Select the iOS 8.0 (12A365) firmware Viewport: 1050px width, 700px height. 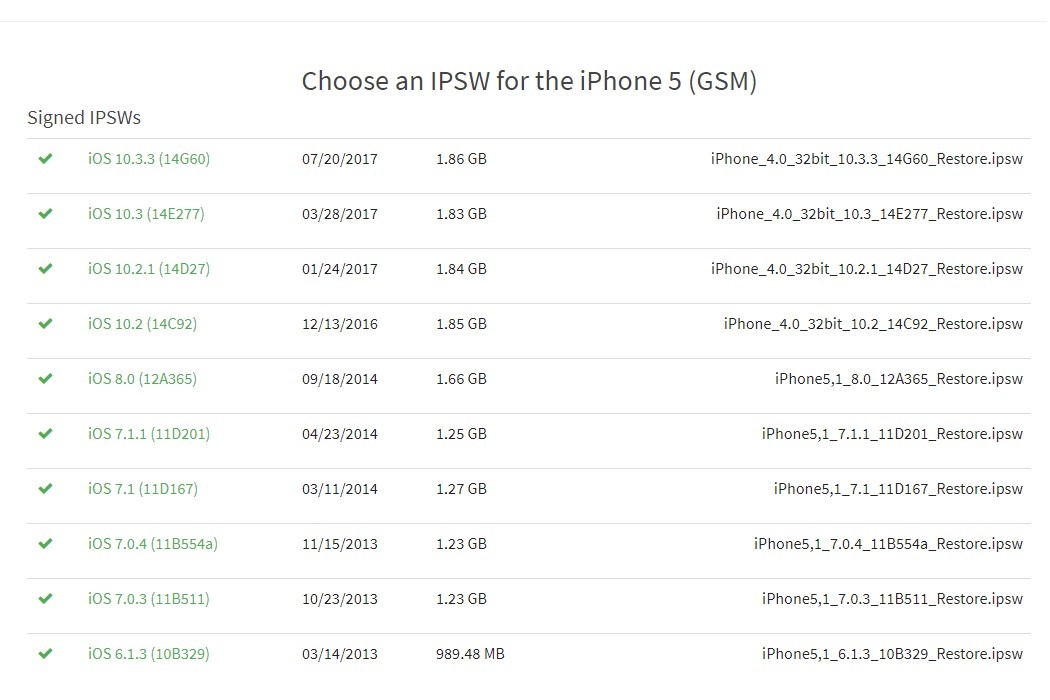click(x=140, y=378)
